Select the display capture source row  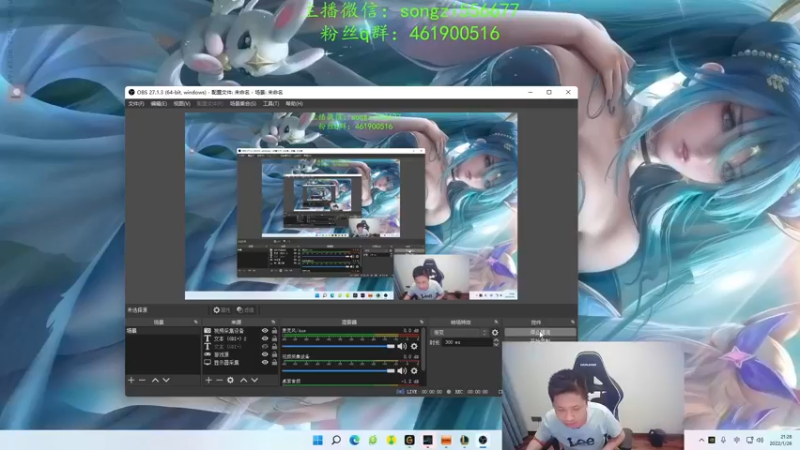[x=240, y=362]
